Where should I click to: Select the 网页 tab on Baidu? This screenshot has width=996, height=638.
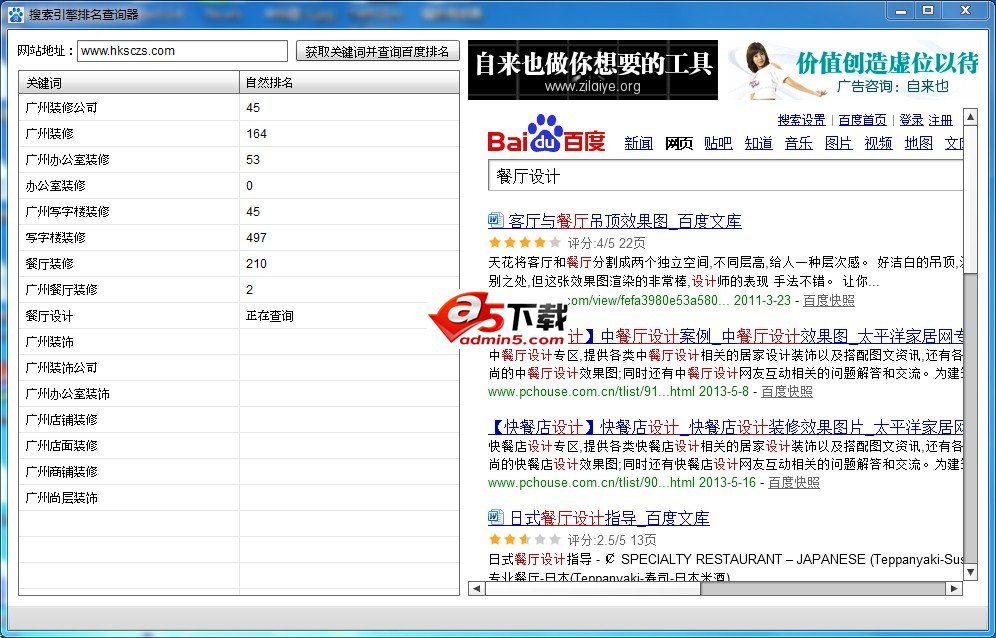(678, 143)
